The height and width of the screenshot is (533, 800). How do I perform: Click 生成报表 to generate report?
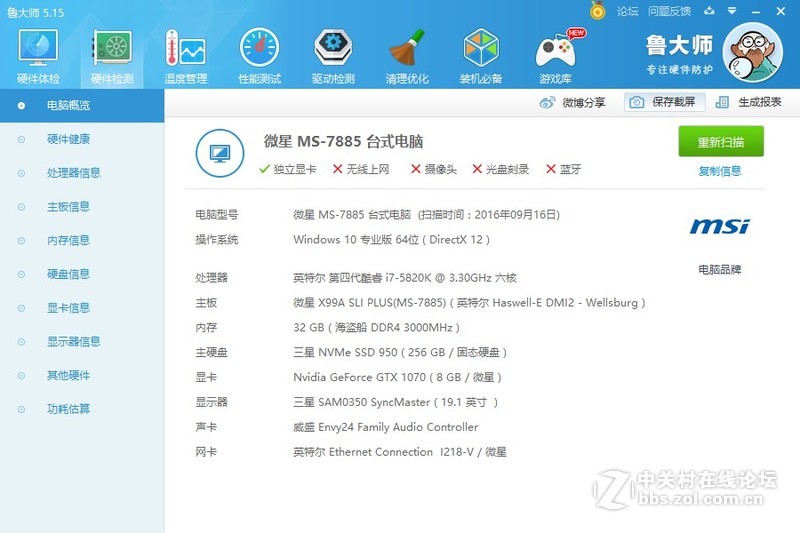(x=748, y=102)
